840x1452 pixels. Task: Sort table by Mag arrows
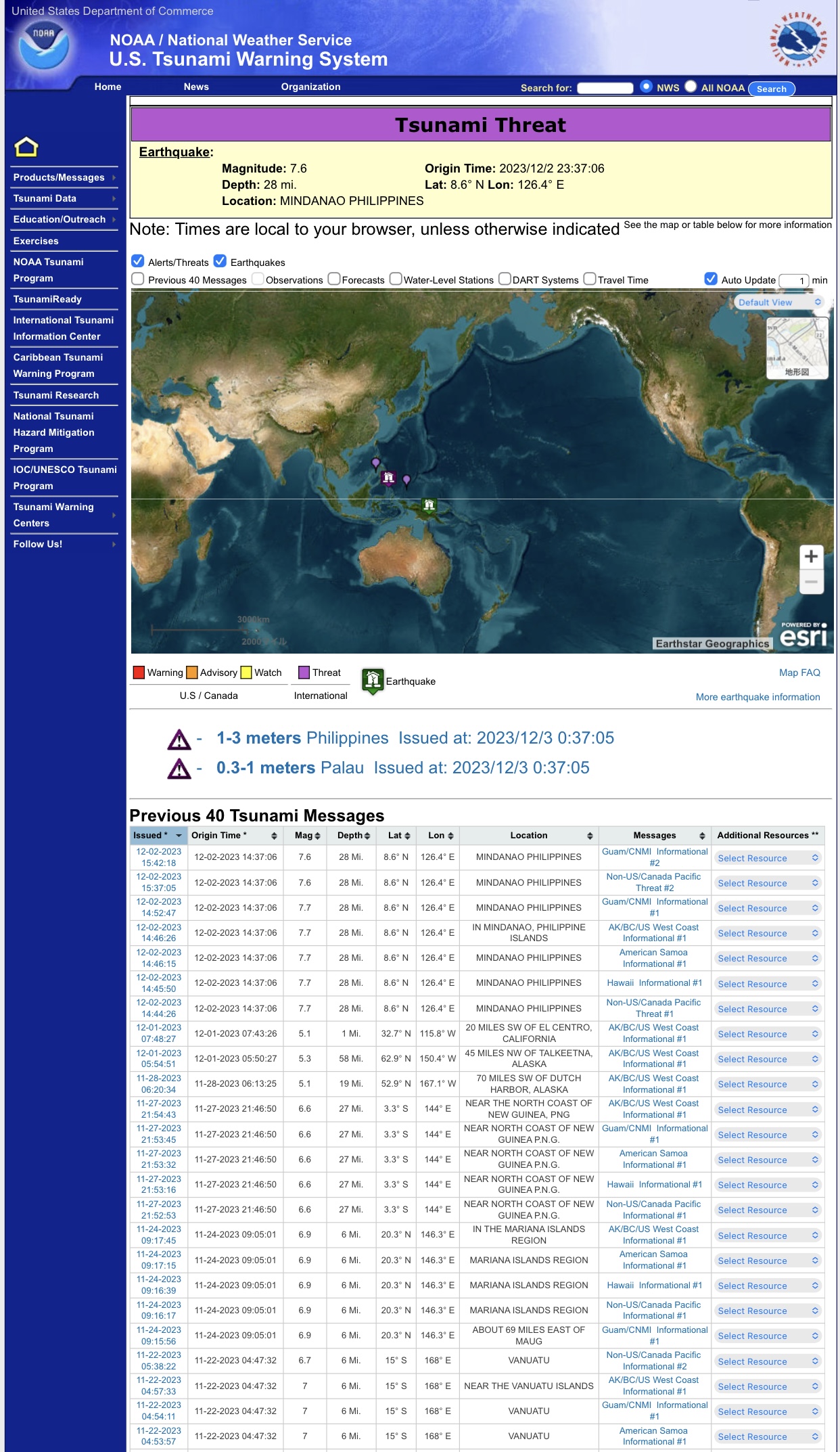317,836
